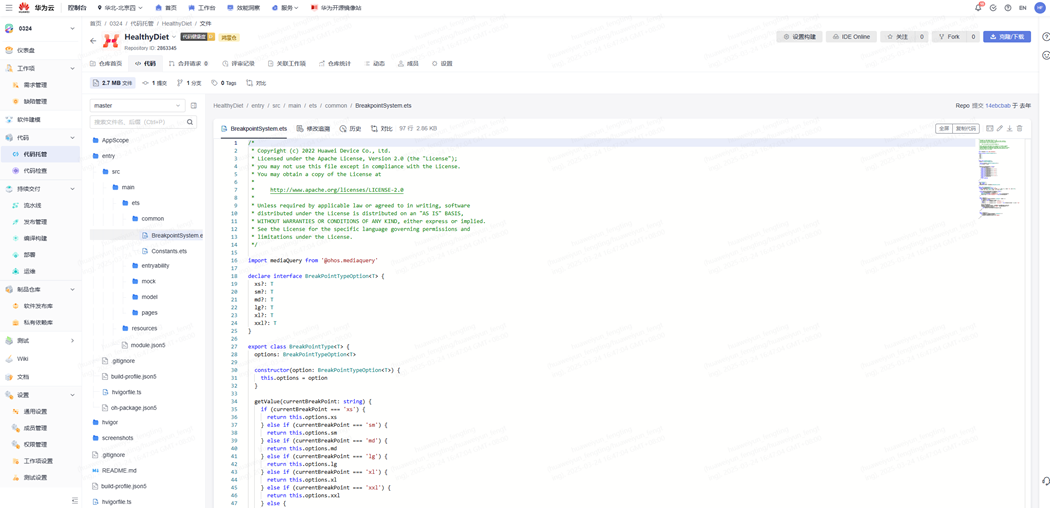Open the hamburger menu at top left

[x=8, y=7]
